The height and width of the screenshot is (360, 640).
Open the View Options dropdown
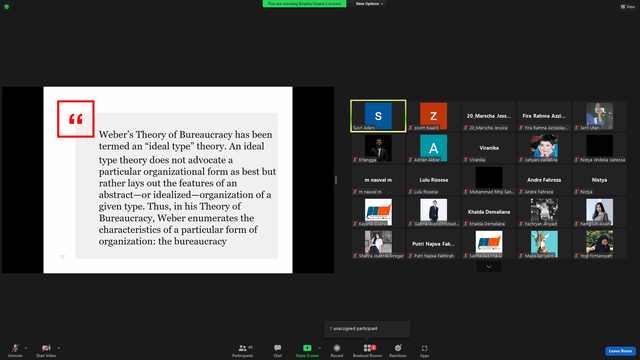369,4
